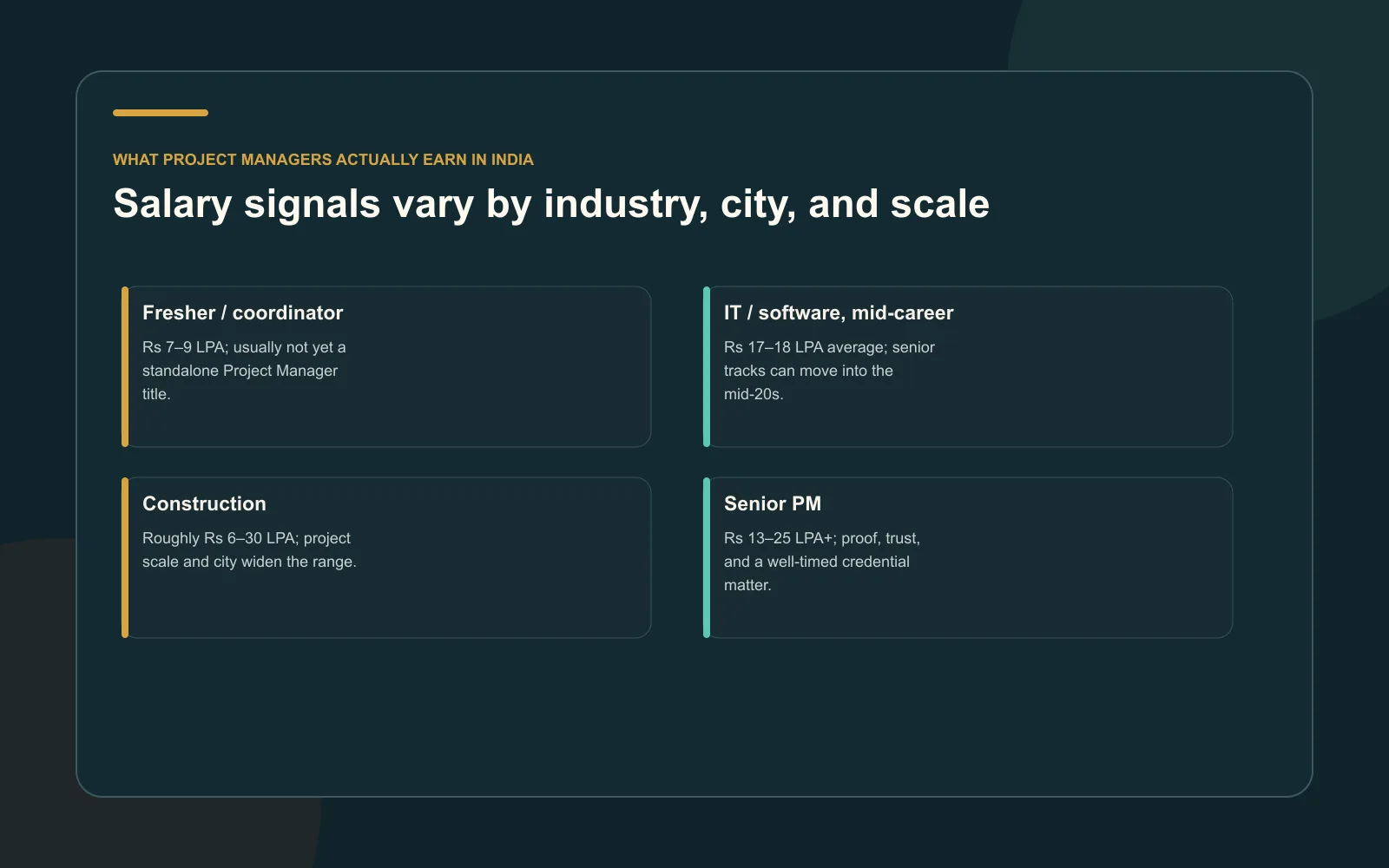Click the 'What project managers actually earn in India' subtitle
This screenshot has width=1389, height=868.
pyautogui.click(x=323, y=160)
